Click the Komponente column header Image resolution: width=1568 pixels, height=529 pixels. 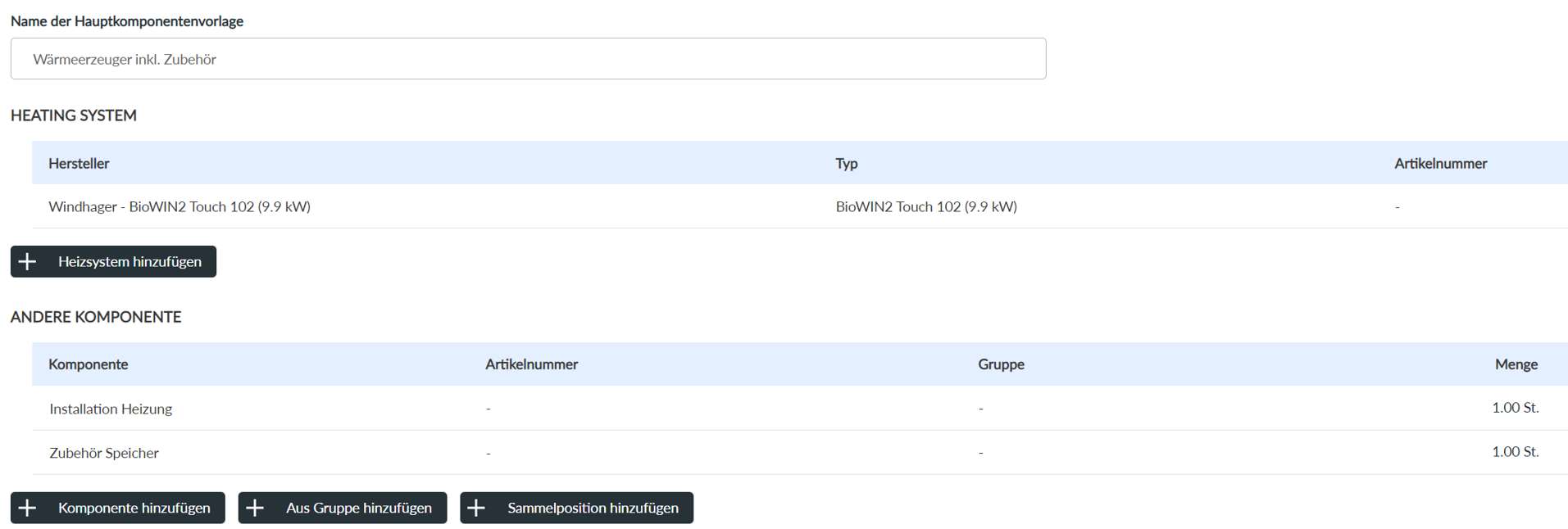pos(88,364)
